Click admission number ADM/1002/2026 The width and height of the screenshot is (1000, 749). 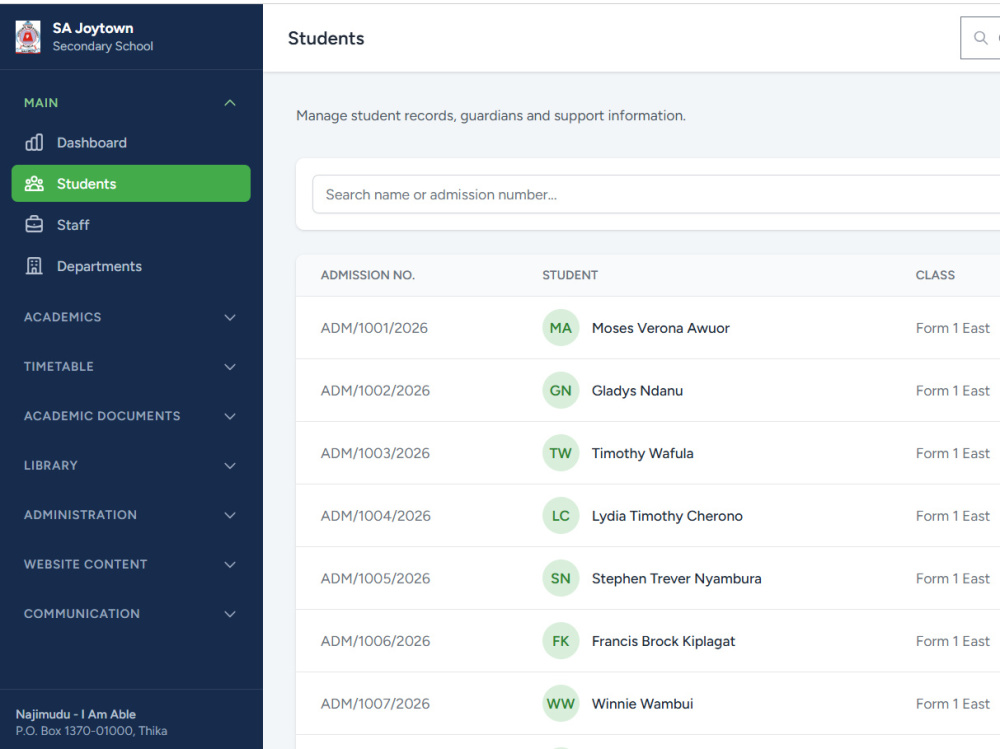tap(375, 390)
